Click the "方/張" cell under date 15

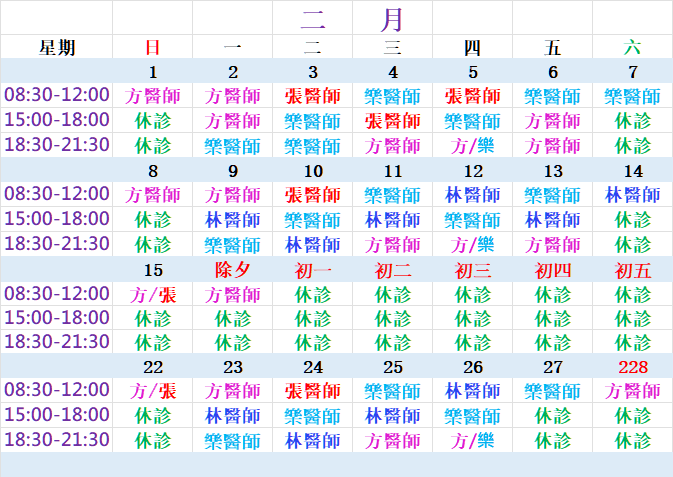click(152, 294)
